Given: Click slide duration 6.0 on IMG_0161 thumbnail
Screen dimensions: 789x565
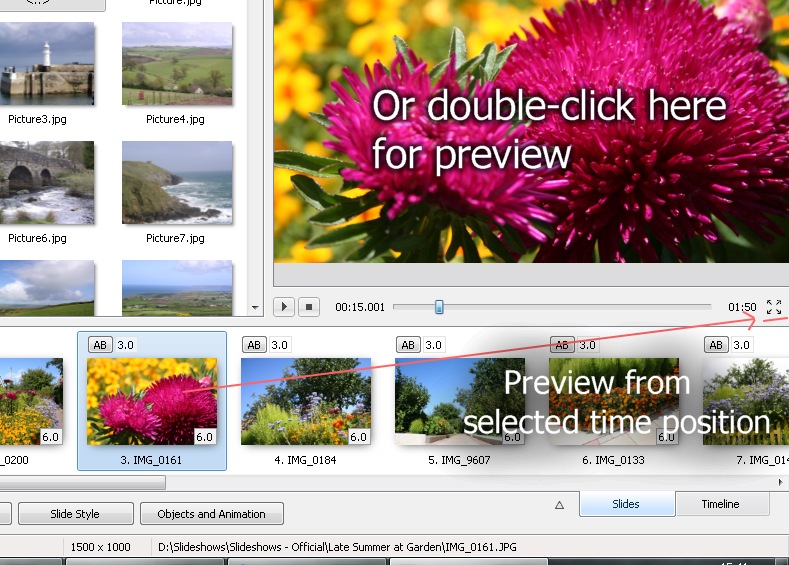Looking at the screenshot, I should pyautogui.click(x=204, y=437).
